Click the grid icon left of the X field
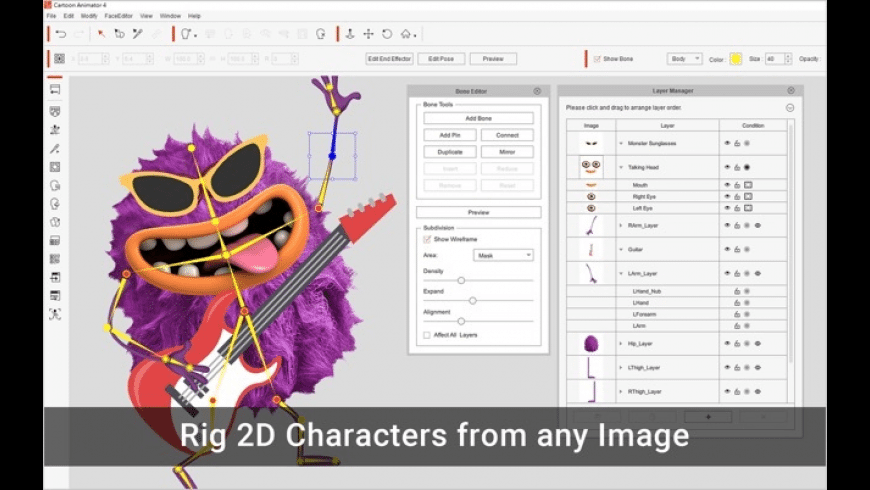This screenshot has height=490, width=870. click(59, 58)
